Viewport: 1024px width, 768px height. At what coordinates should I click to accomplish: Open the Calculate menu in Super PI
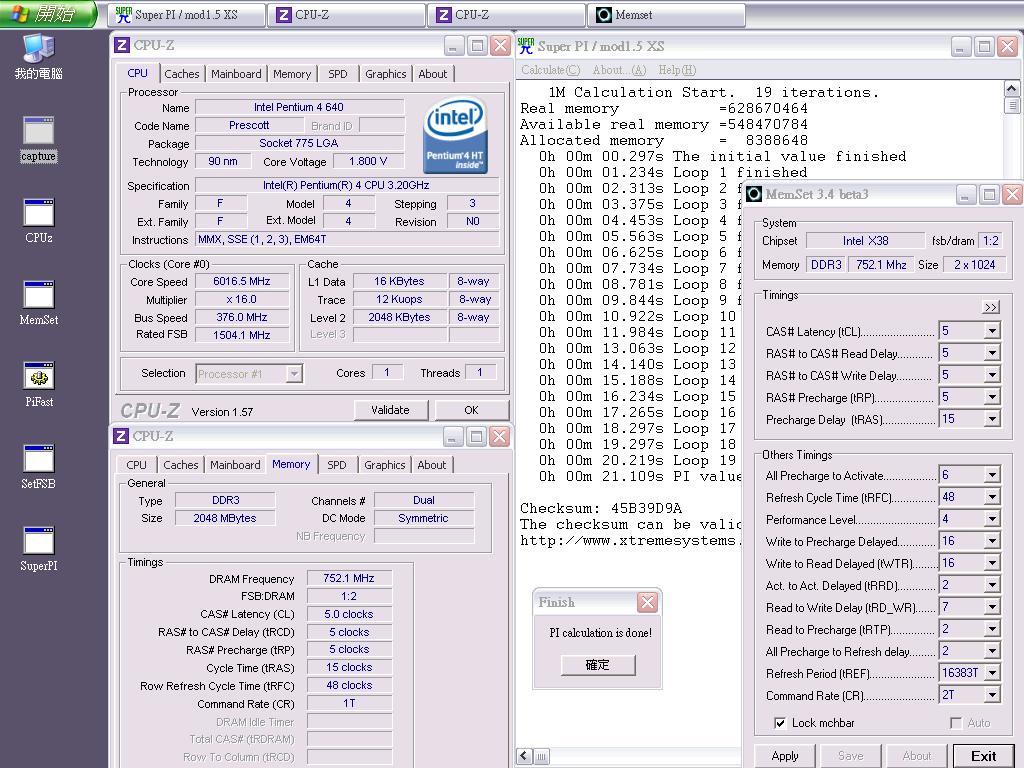[x=551, y=70]
